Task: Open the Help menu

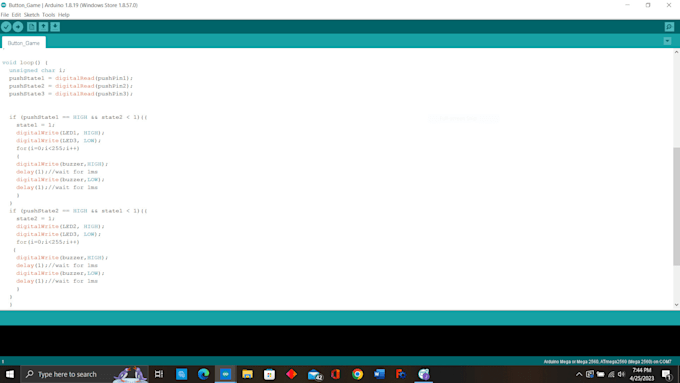Action: point(64,15)
